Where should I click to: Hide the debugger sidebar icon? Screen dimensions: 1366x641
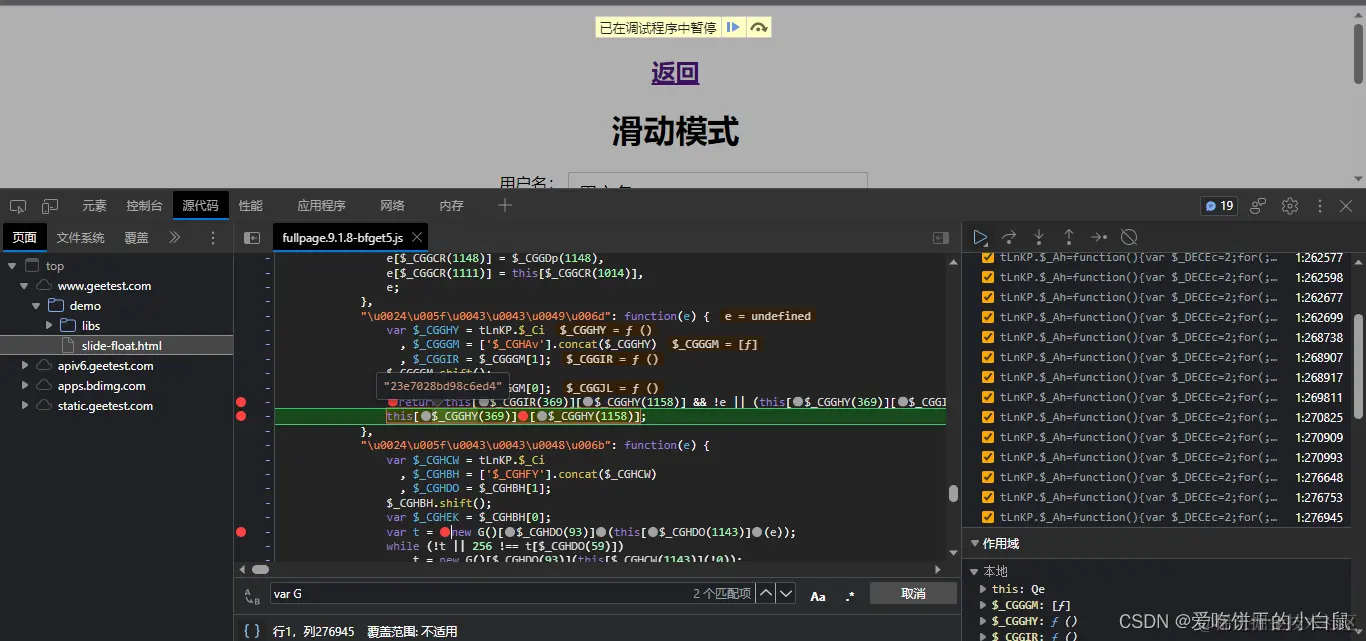click(941, 238)
